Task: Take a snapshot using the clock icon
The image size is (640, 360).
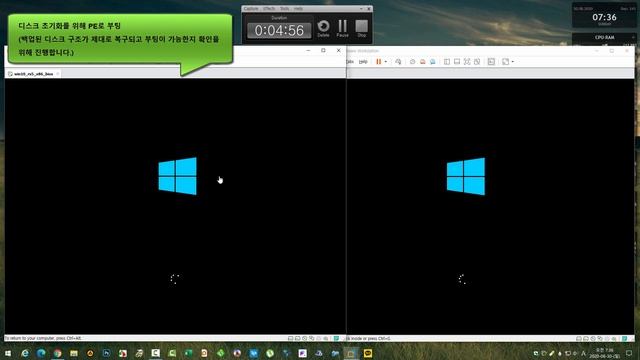Action: point(412,62)
